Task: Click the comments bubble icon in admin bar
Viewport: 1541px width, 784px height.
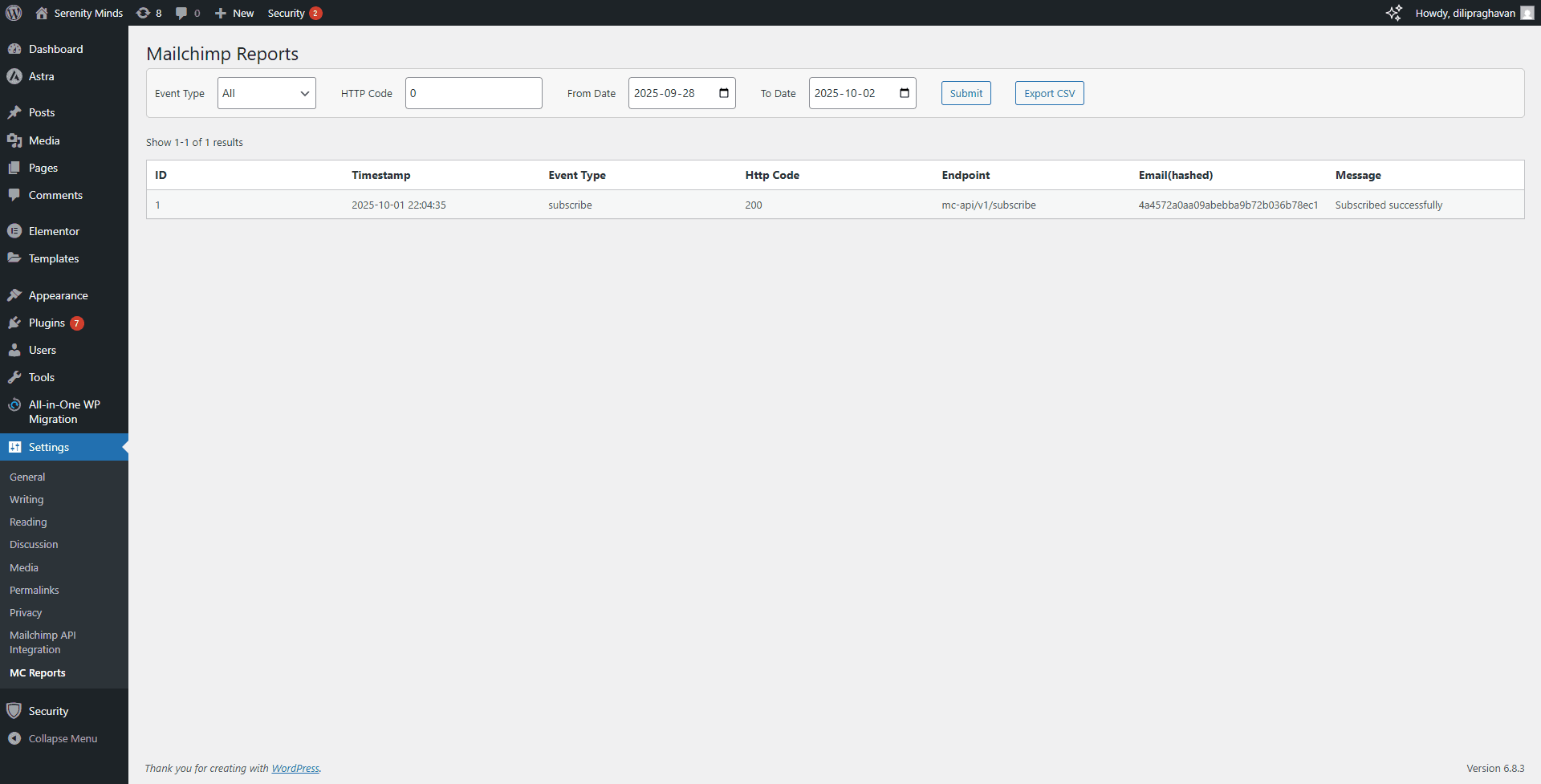Action: pos(181,13)
